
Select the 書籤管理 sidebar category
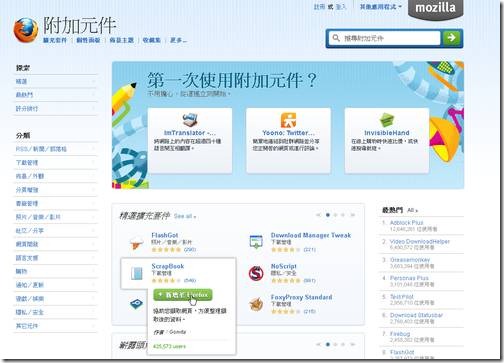[x=55, y=203]
